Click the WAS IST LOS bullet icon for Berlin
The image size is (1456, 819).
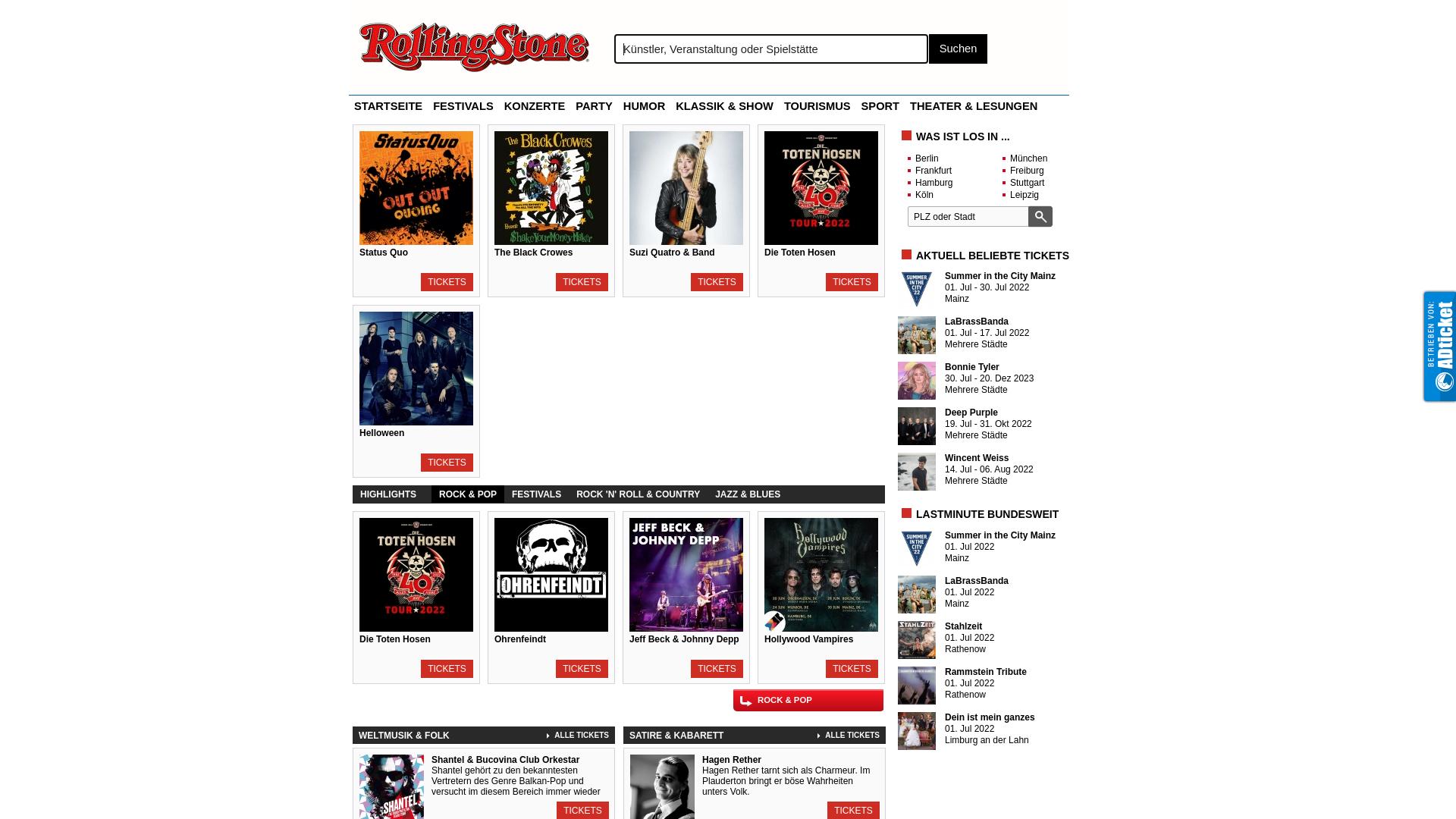(x=909, y=158)
